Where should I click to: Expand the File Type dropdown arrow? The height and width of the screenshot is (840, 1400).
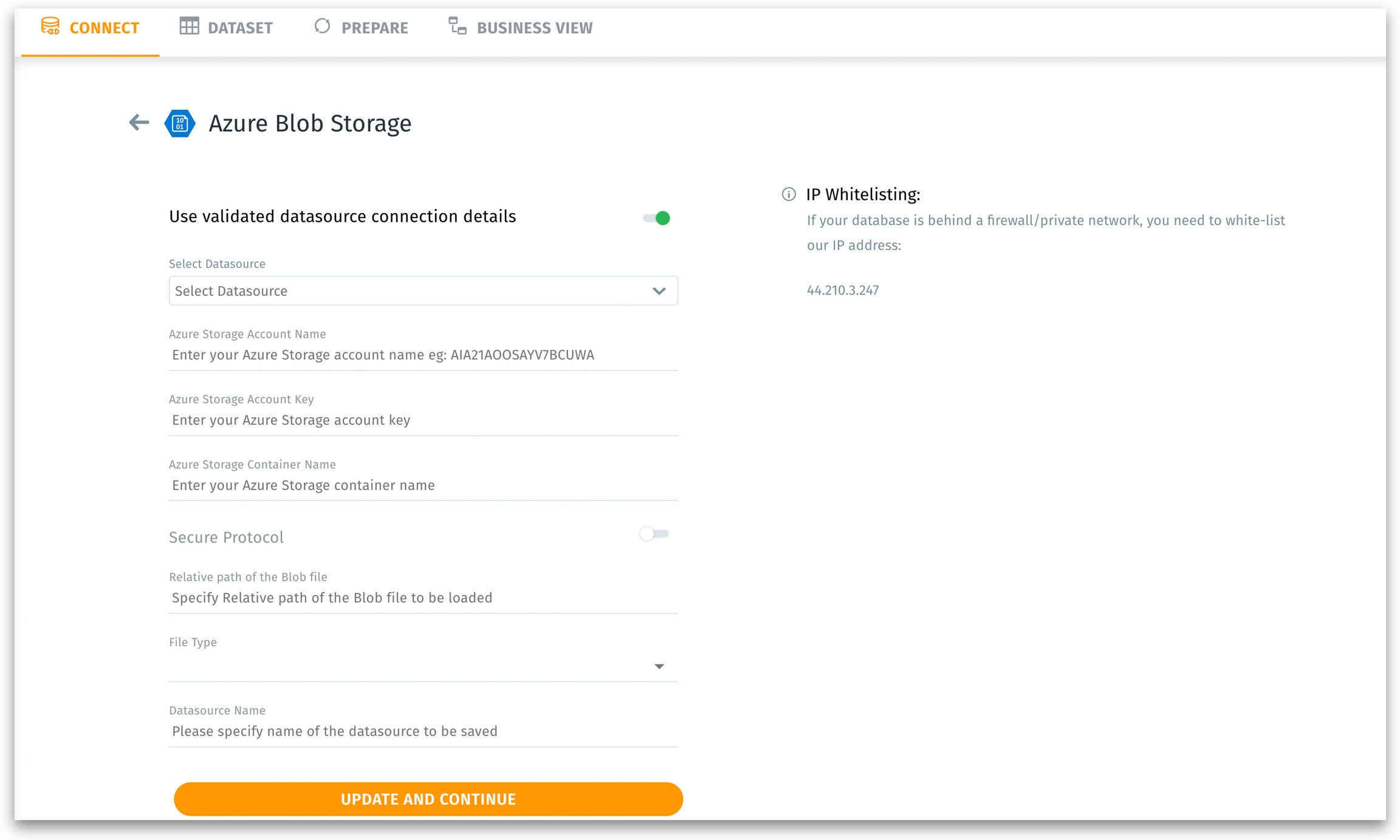pos(659,666)
